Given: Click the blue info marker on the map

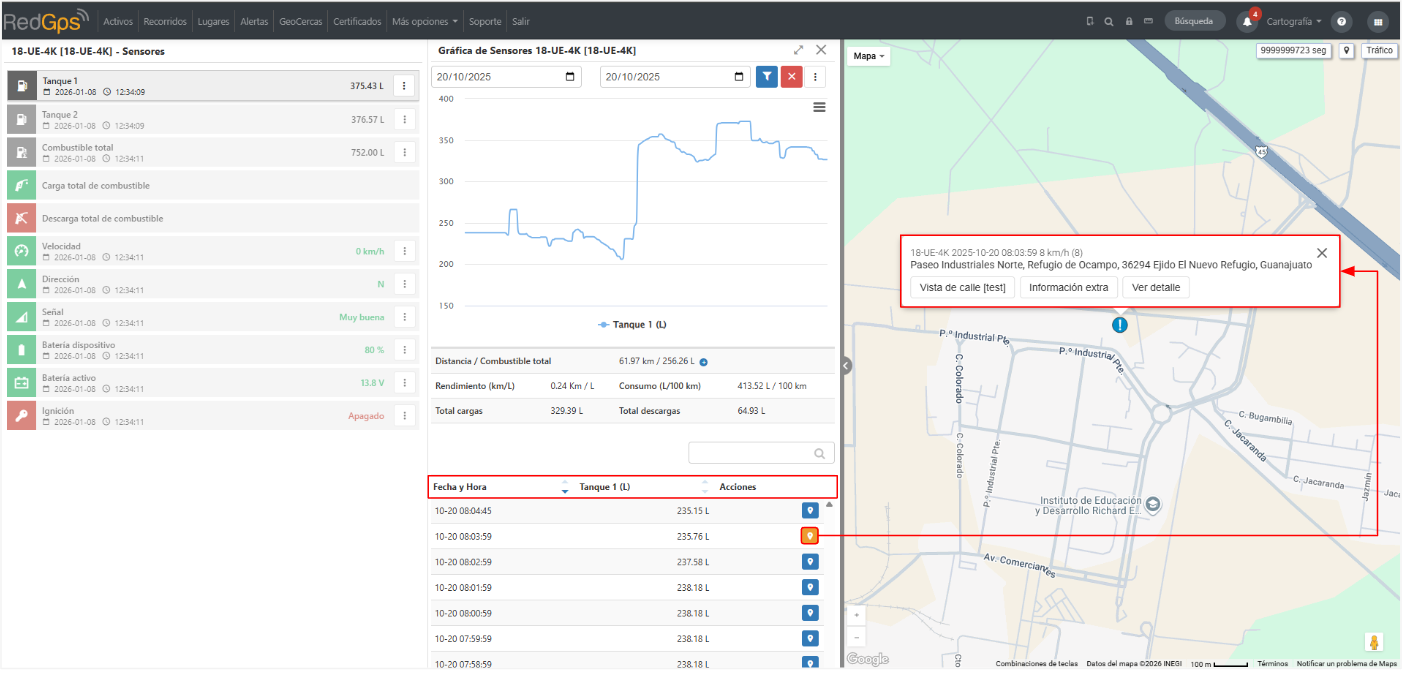Looking at the screenshot, I should [x=1120, y=324].
